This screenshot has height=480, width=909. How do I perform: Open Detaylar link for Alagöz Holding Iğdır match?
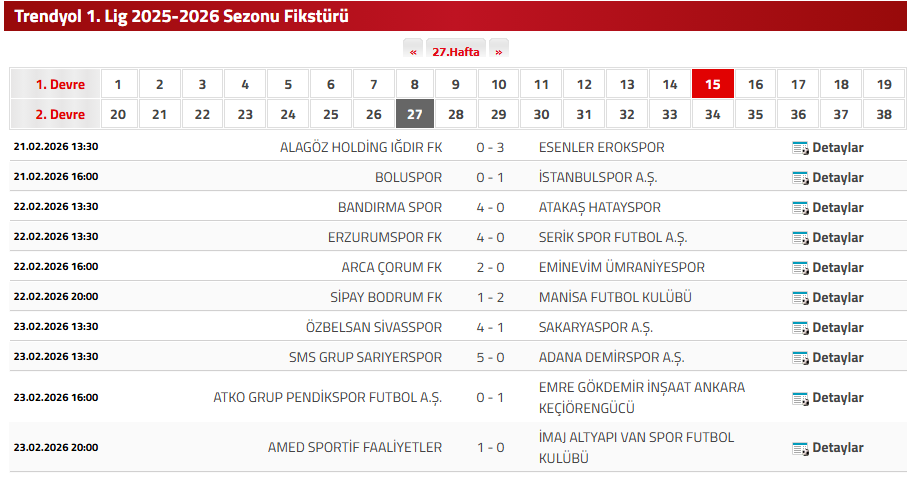(x=837, y=148)
